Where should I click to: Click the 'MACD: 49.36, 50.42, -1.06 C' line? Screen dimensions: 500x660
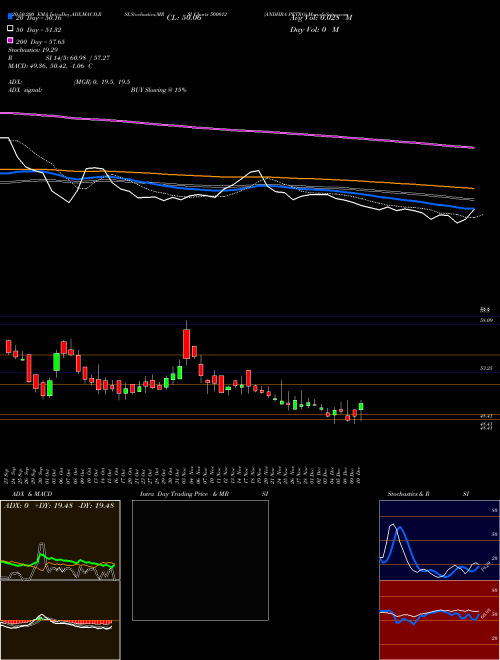point(51,66)
